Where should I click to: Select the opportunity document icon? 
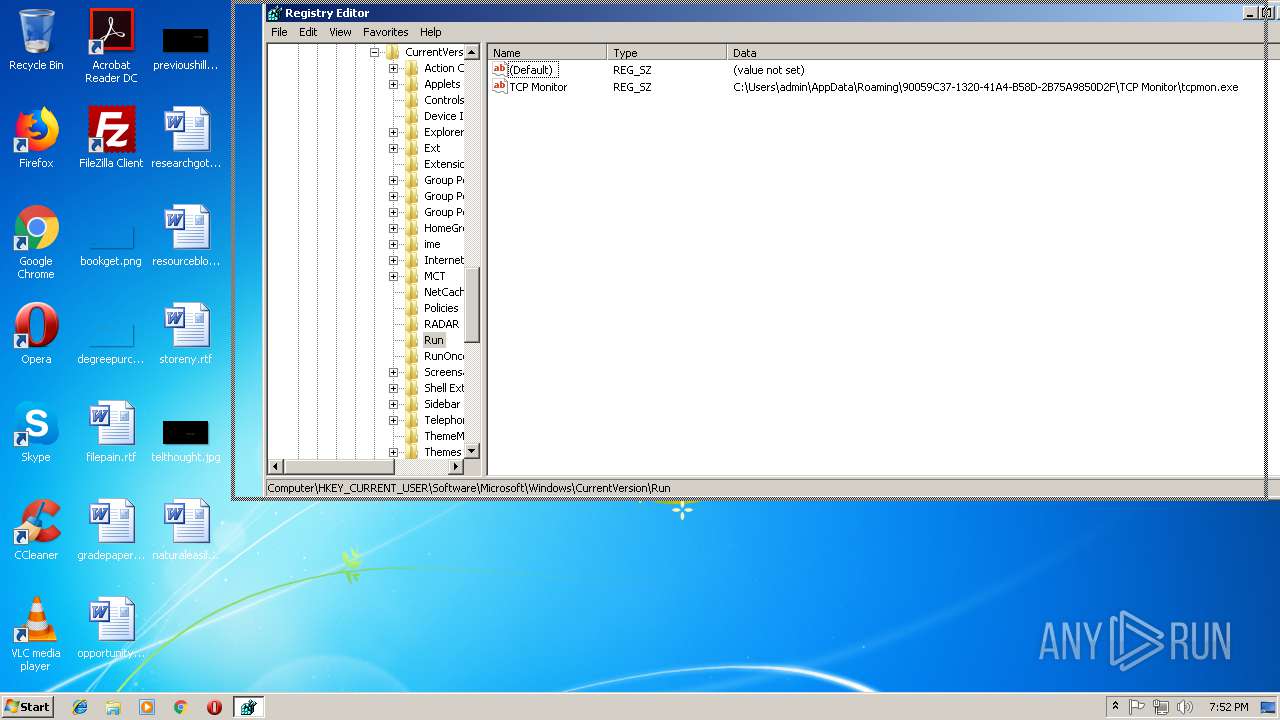click(x=111, y=628)
